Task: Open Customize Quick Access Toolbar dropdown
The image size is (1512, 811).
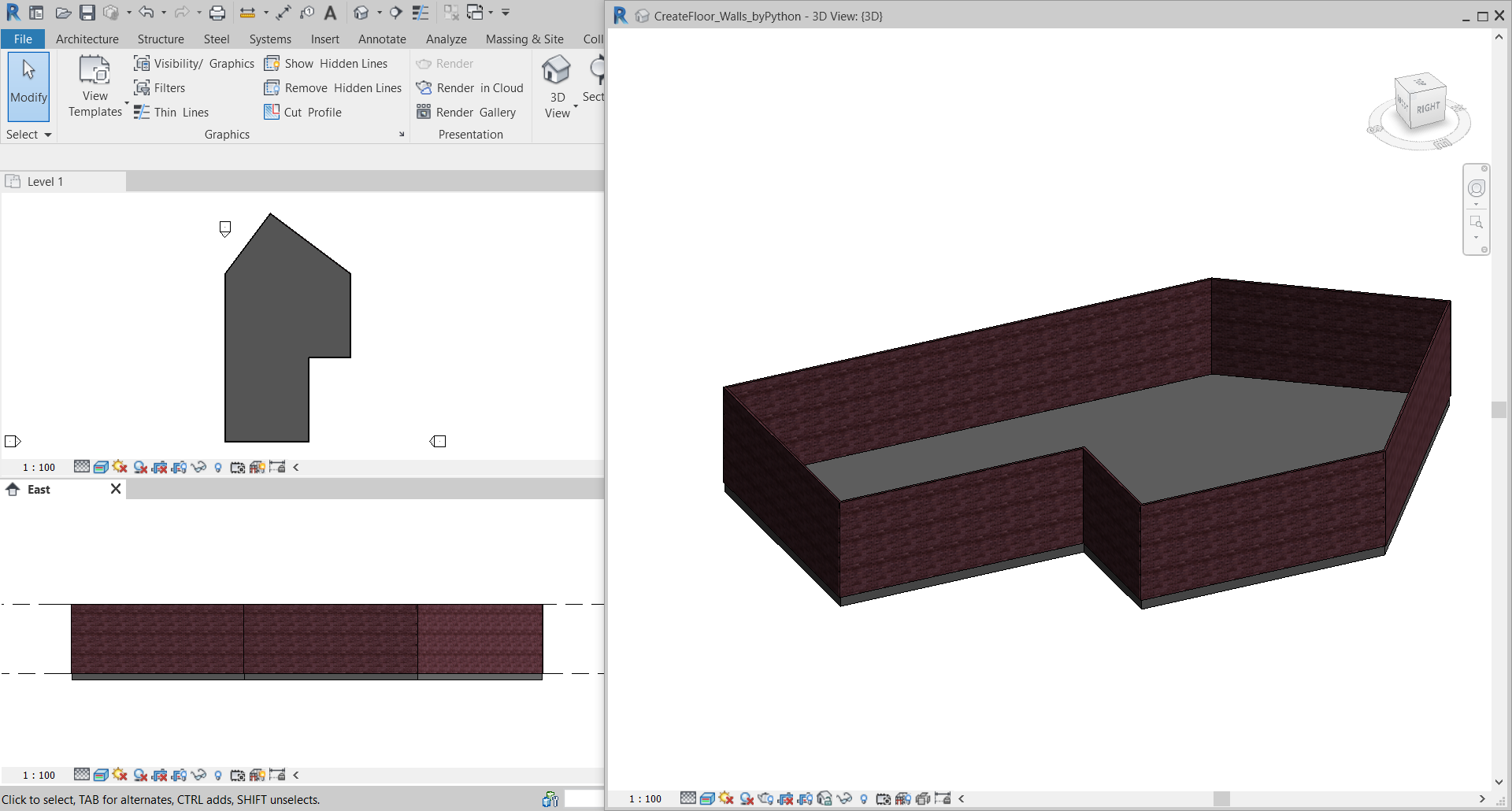Action: [506, 13]
